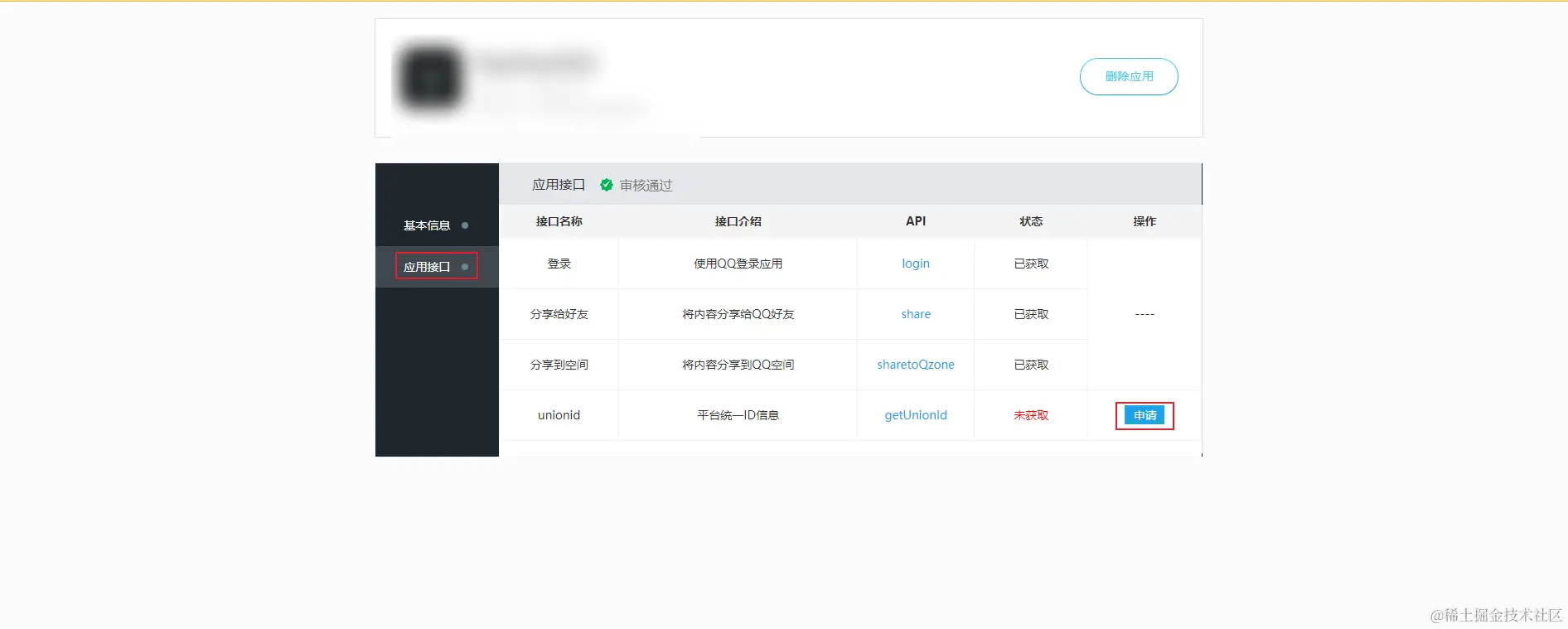Open the 基本信息 sidebar section

pos(437,225)
